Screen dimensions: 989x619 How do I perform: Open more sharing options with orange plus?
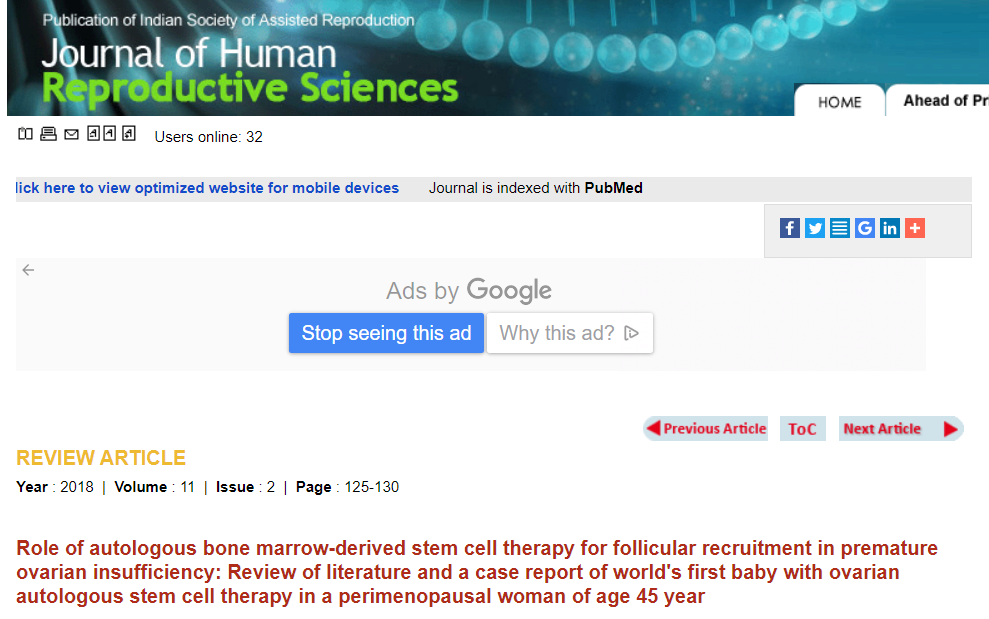pos(915,228)
